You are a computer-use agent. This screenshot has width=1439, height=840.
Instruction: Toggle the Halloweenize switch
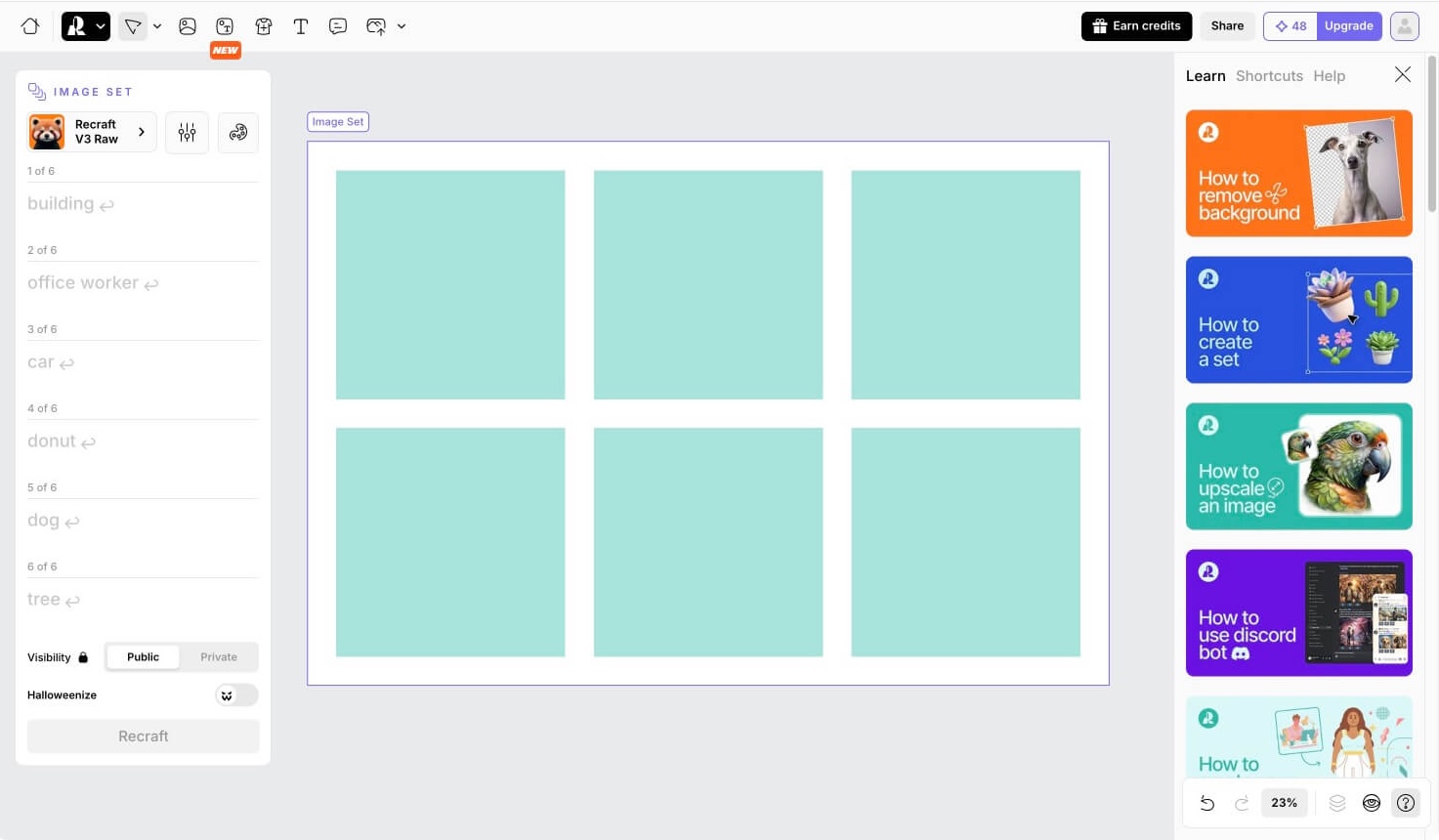tap(236, 695)
